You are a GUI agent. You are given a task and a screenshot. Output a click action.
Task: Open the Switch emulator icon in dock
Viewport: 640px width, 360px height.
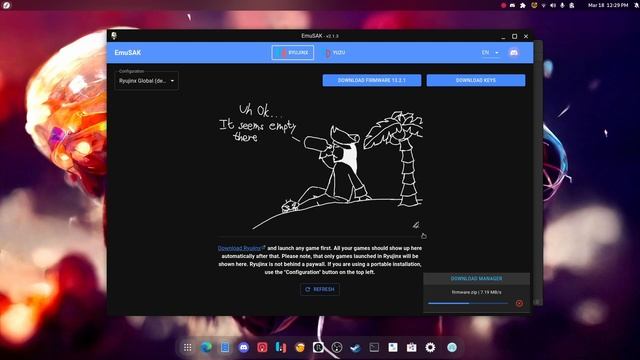click(281, 347)
